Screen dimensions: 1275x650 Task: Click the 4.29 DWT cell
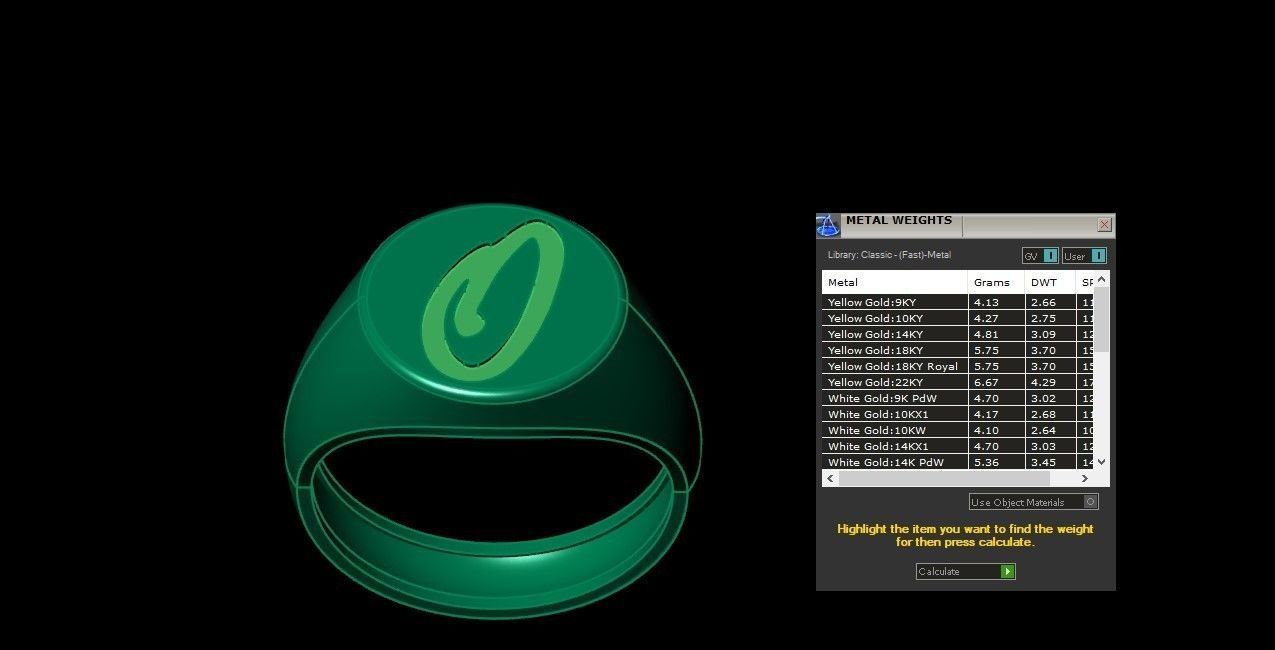click(1050, 382)
